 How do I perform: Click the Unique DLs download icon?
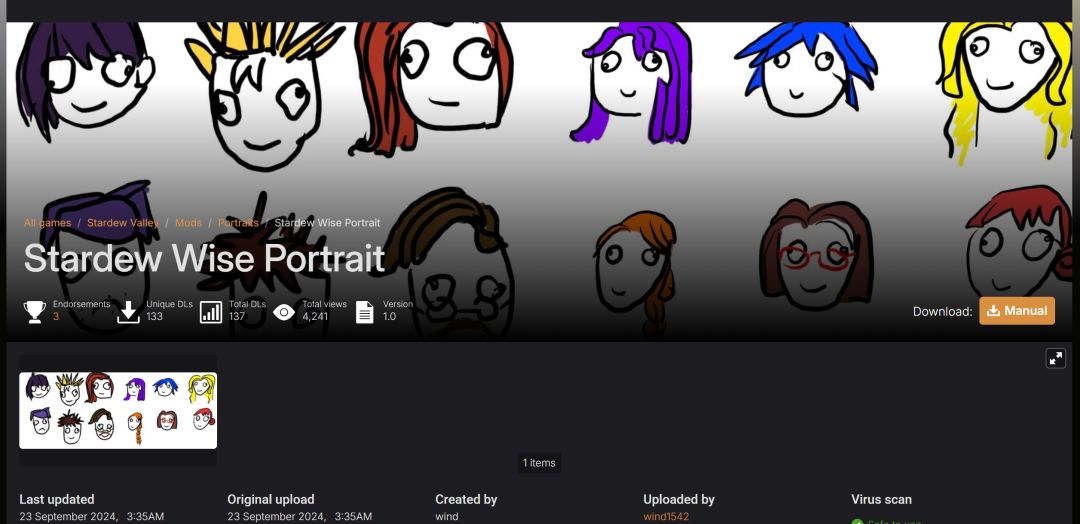129,312
